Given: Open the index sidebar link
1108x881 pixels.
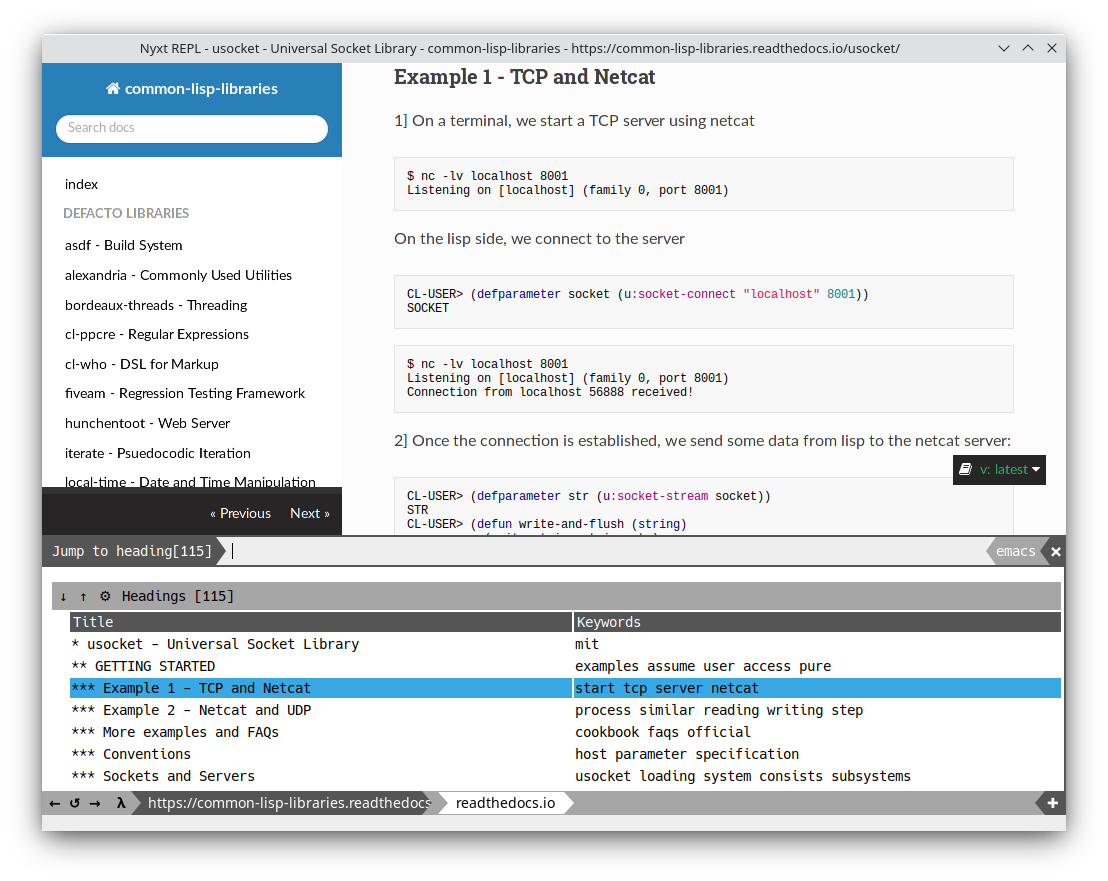Looking at the screenshot, I should pos(81,184).
